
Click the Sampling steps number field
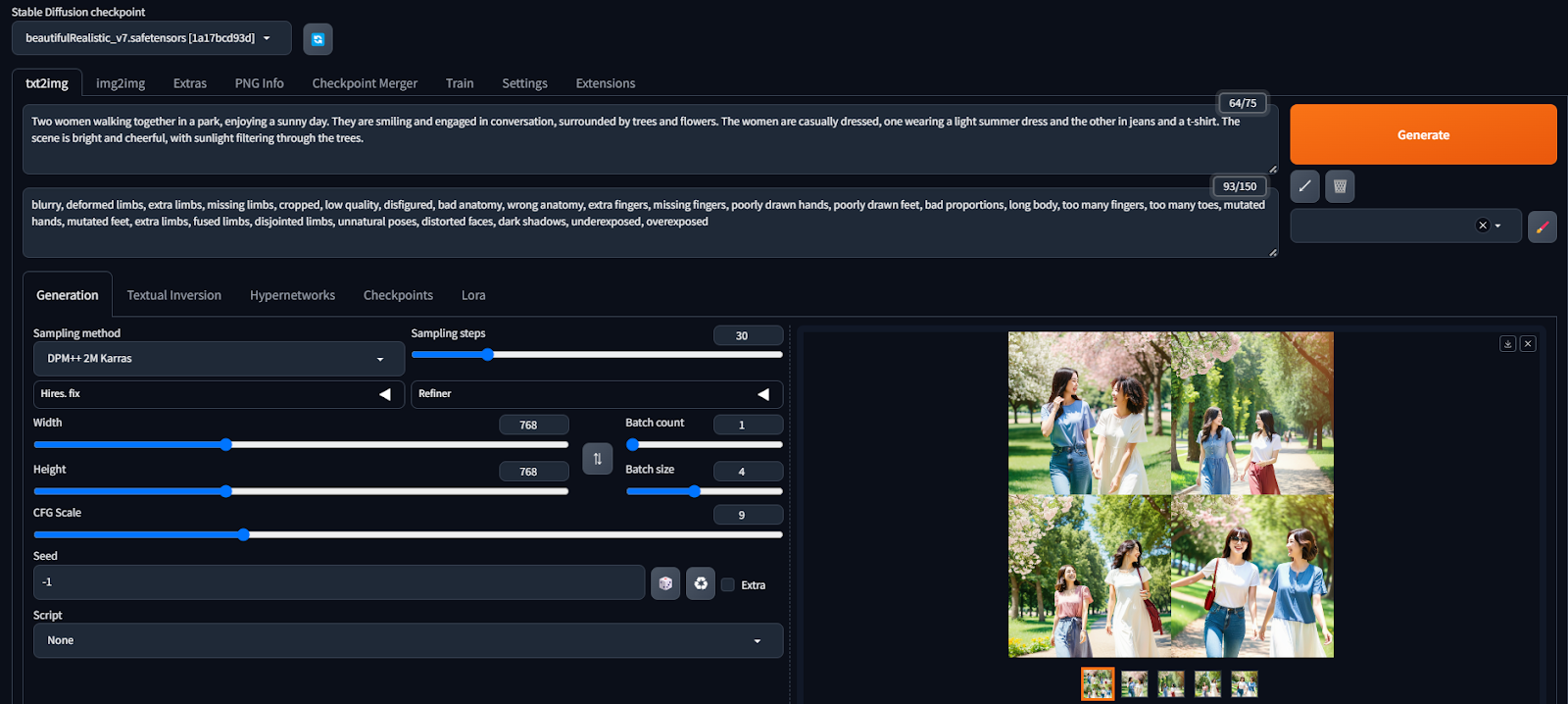pyautogui.click(x=748, y=335)
